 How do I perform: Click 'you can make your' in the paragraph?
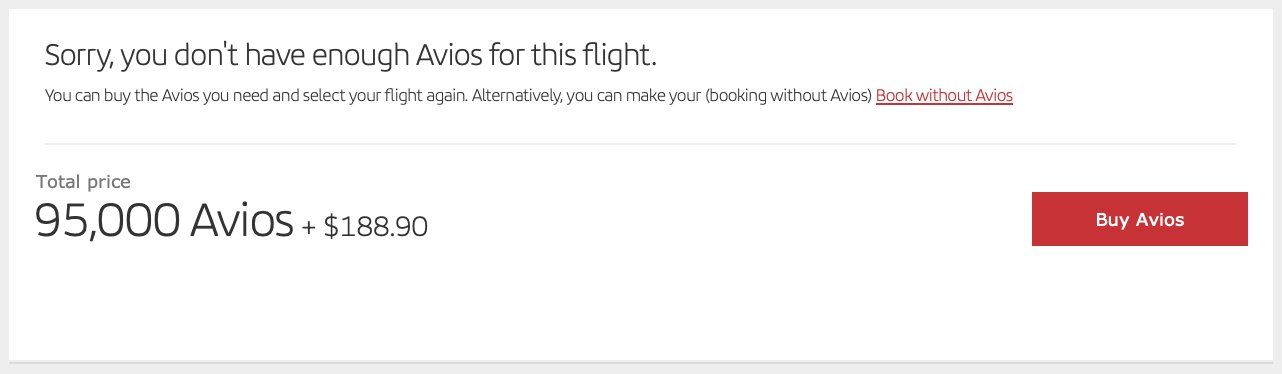(x=634, y=96)
